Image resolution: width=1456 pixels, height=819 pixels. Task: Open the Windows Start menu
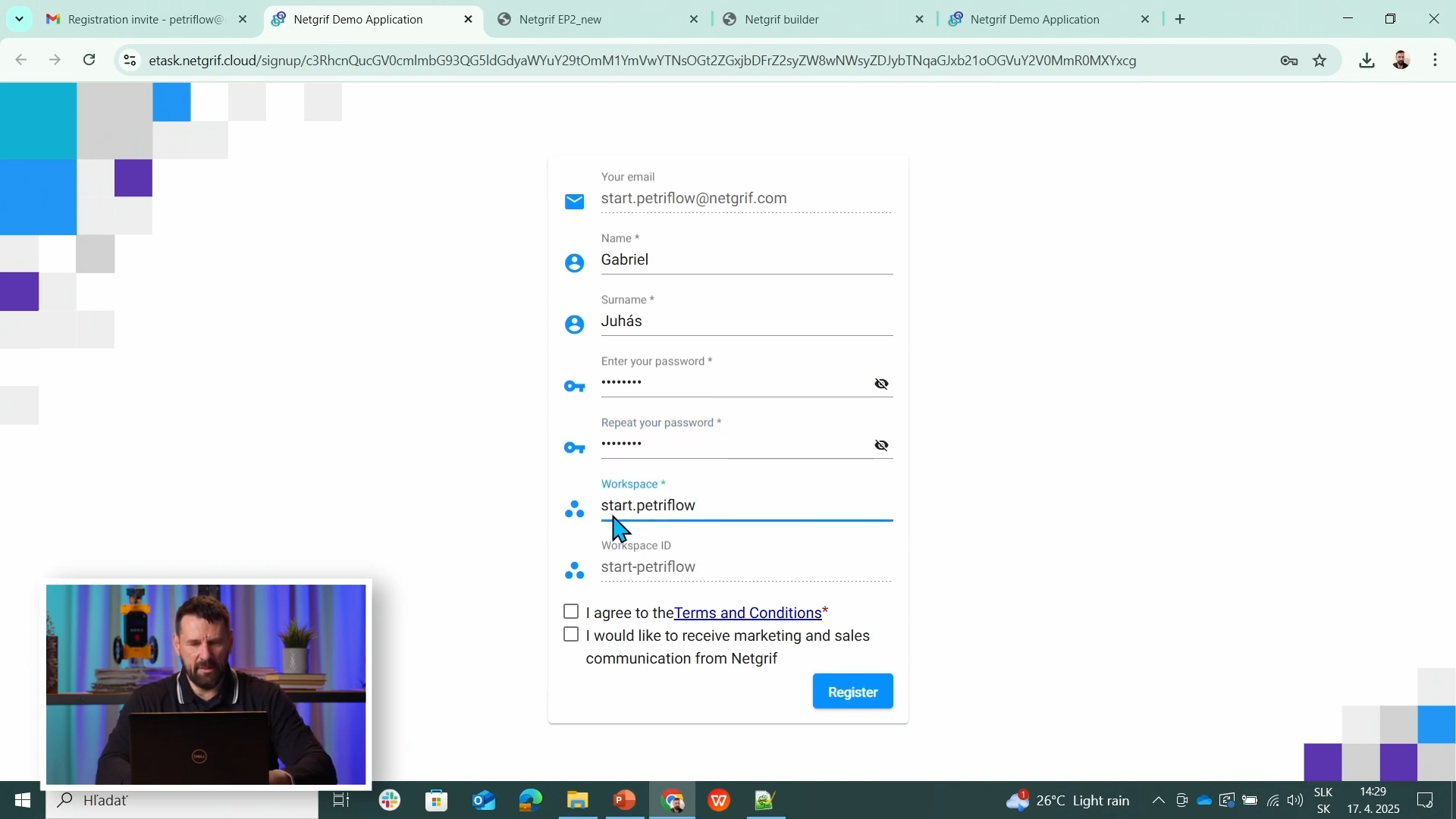tap(22, 800)
